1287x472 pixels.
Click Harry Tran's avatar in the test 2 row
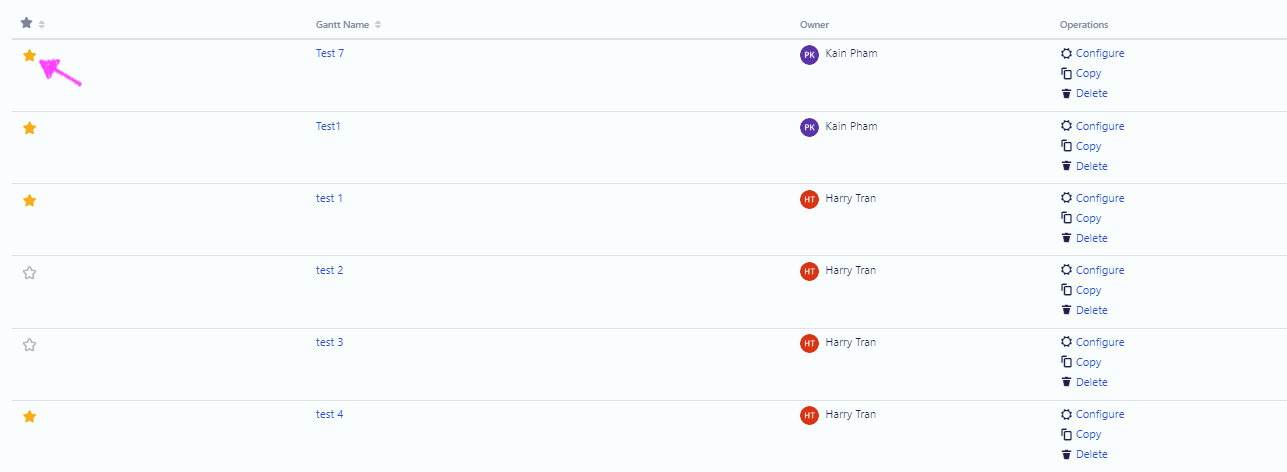(x=809, y=271)
